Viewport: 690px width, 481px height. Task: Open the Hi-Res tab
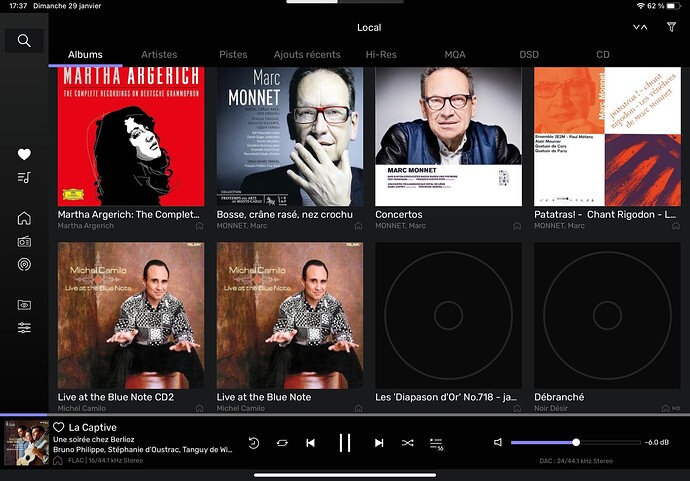[381, 55]
